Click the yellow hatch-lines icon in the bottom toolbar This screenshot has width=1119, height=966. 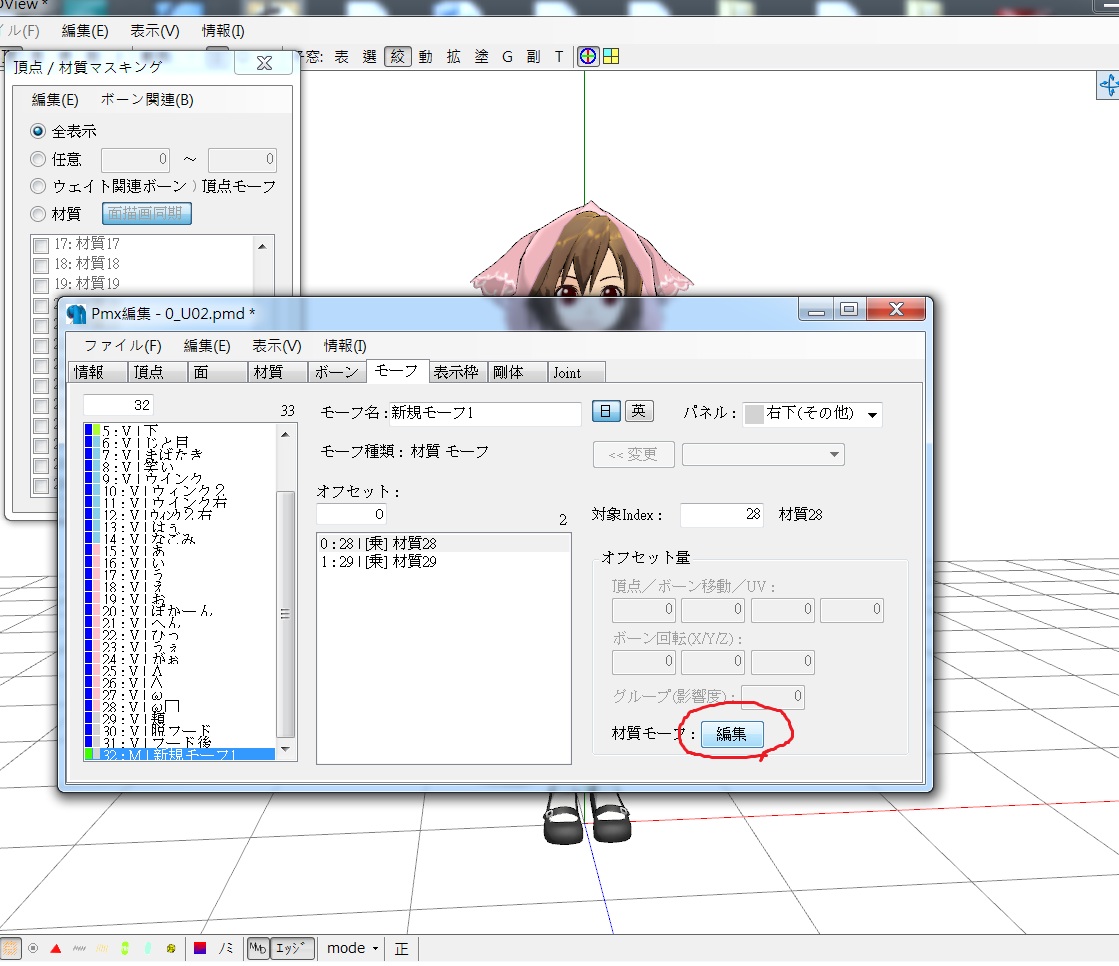tap(102, 948)
